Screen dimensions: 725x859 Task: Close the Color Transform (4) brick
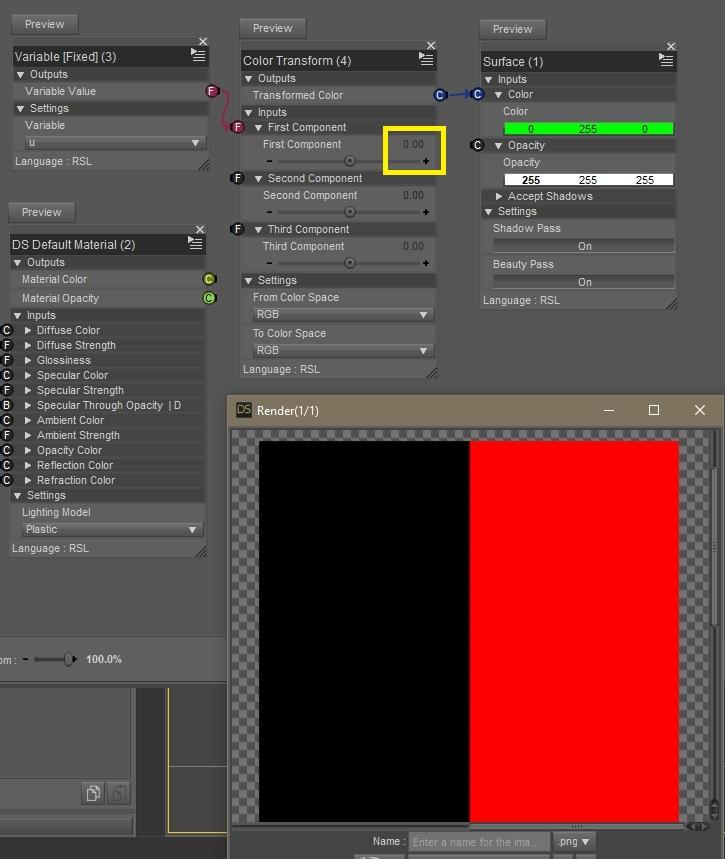click(431, 45)
